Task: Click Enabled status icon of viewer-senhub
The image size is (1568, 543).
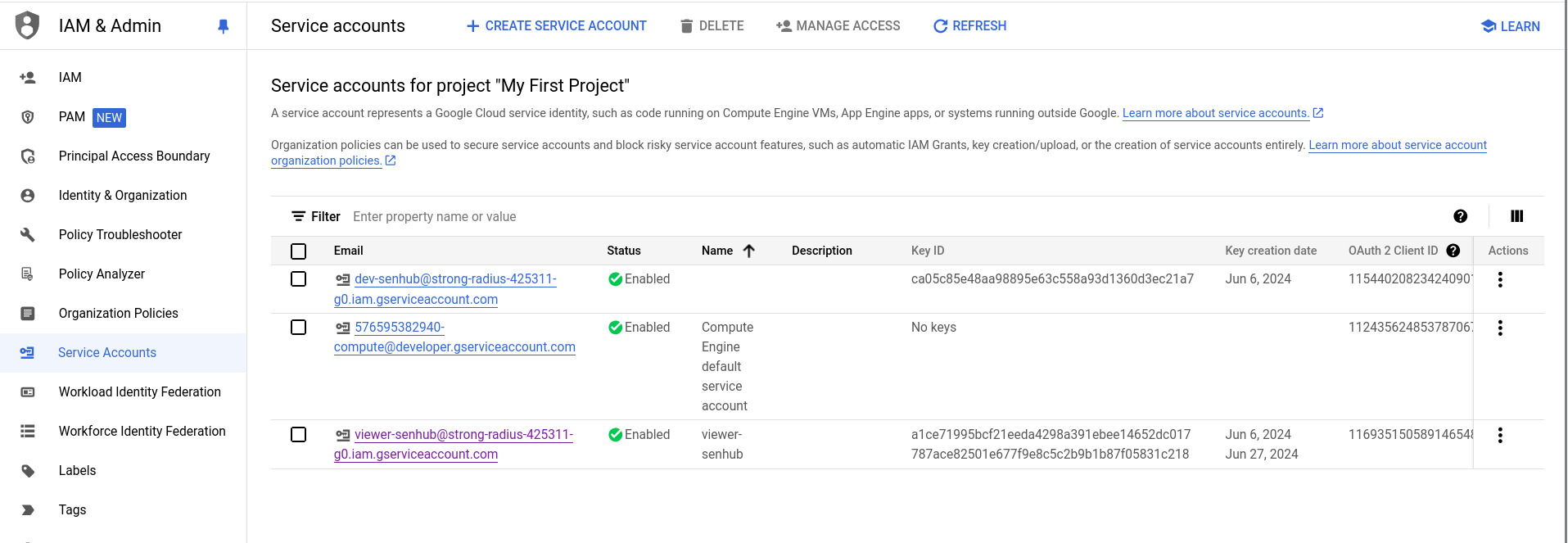Action: 615,435
